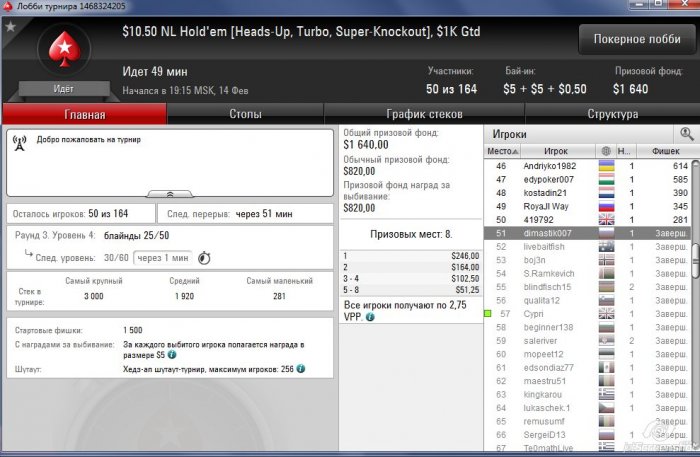Click the Norwegian flag next to boj3n
Image resolution: width=700 pixels, height=457 pixels.
click(606, 260)
